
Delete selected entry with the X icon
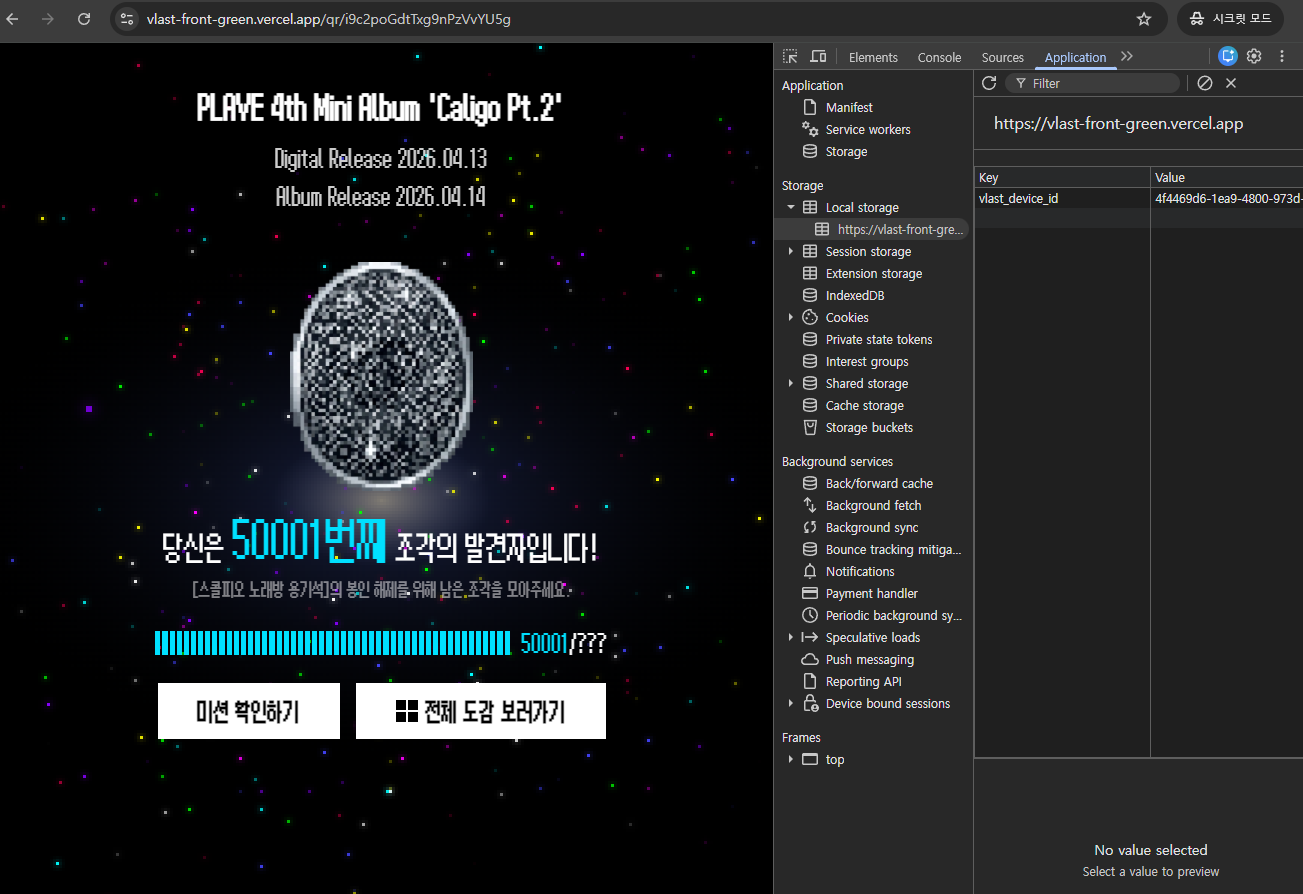[x=1231, y=83]
